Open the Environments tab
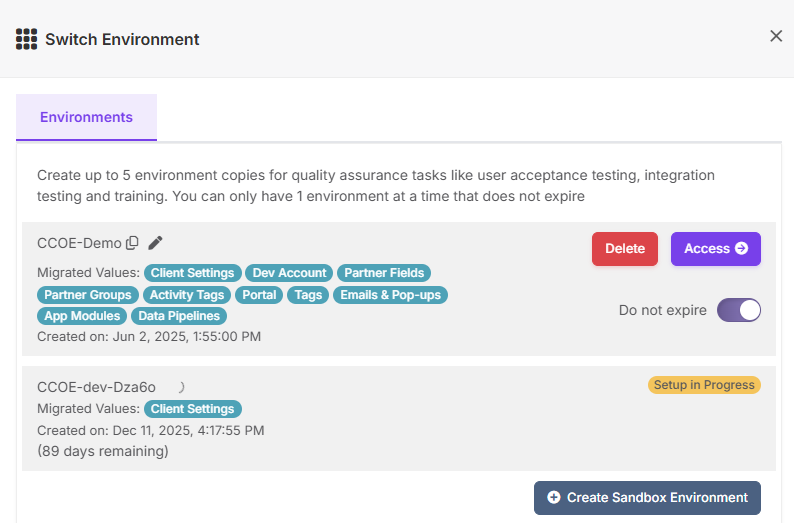 coord(87,117)
